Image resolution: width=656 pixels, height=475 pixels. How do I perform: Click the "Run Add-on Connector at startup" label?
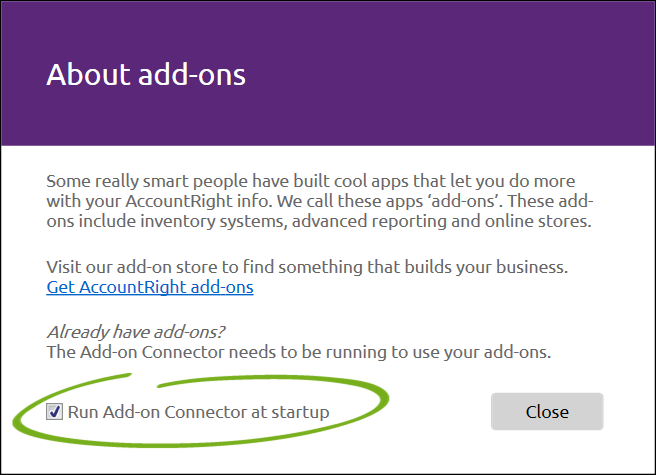(x=199, y=412)
